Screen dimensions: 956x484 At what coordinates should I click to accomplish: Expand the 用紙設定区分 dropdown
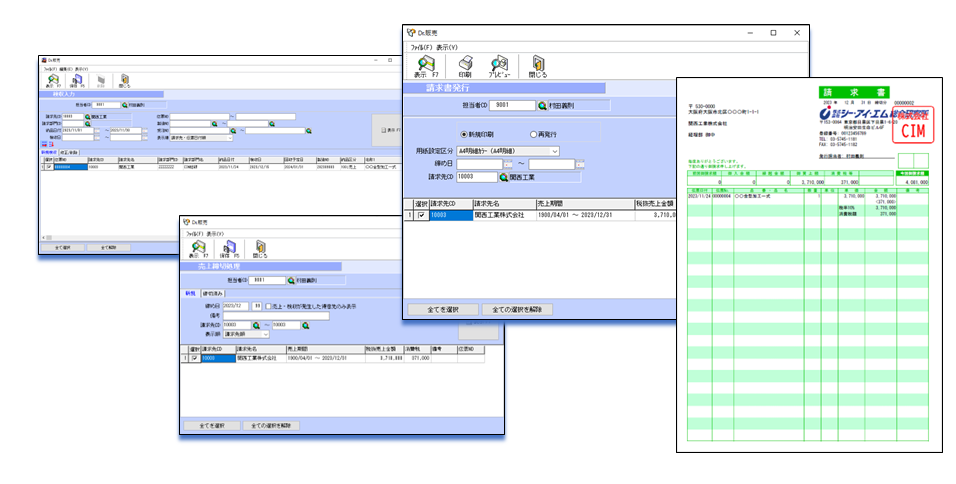pyautogui.click(x=554, y=151)
